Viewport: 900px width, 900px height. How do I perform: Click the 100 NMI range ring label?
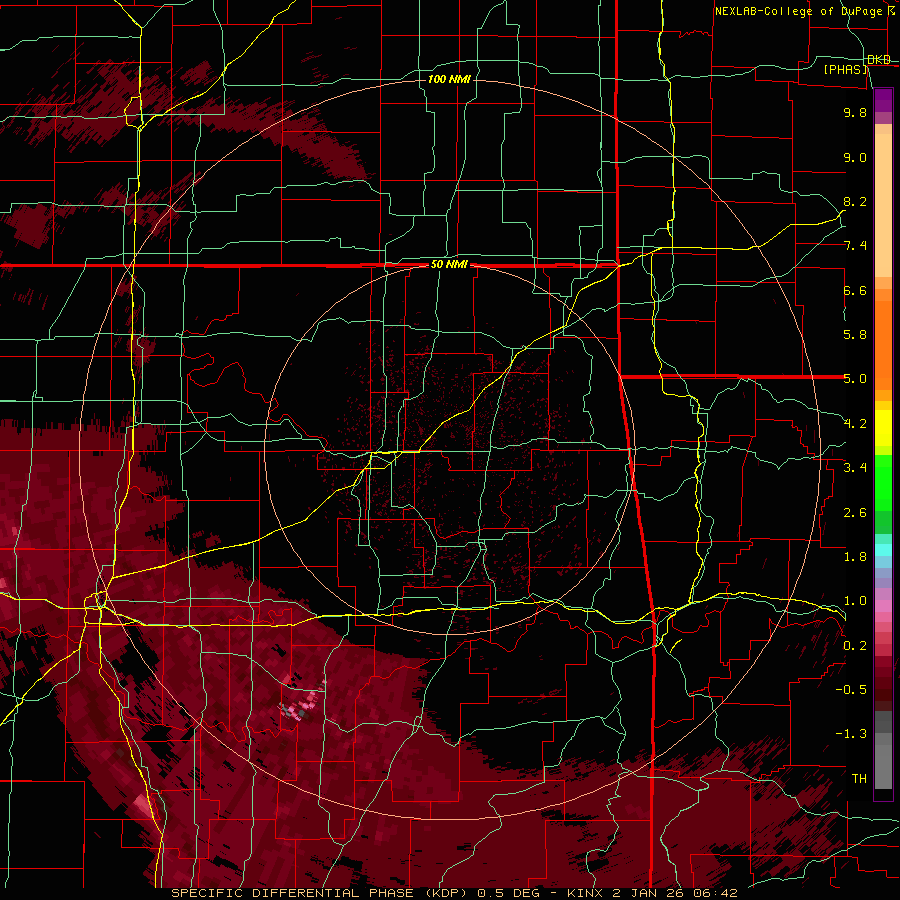(449, 79)
